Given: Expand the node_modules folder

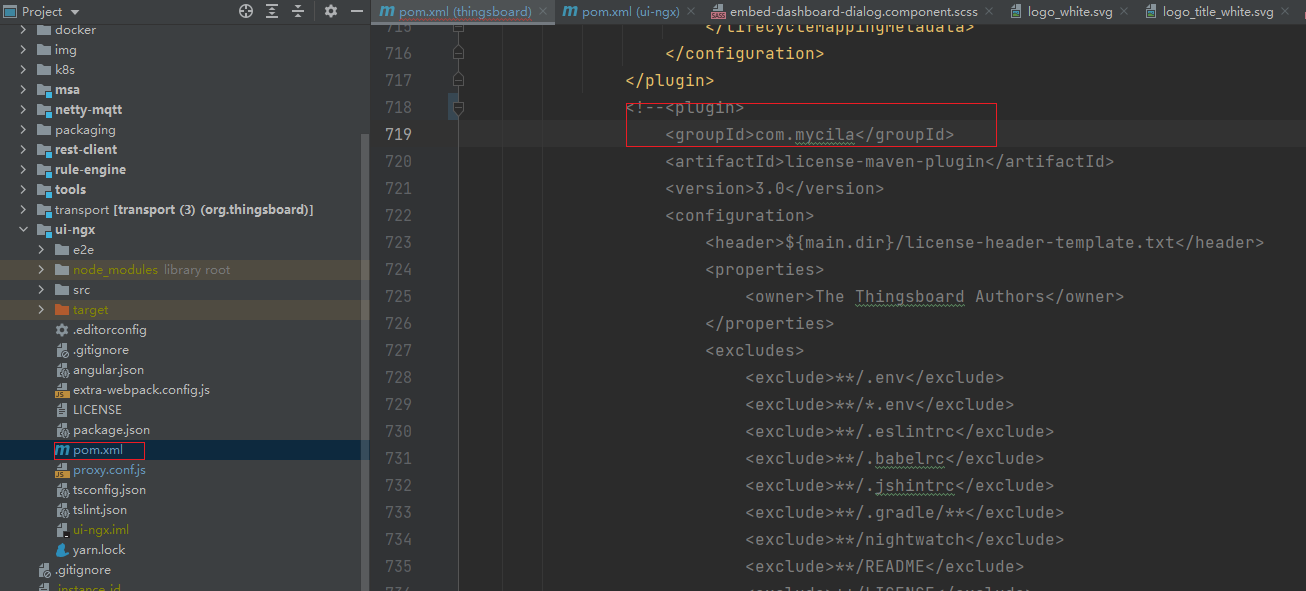Looking at the screenshot, I should 41,270.
